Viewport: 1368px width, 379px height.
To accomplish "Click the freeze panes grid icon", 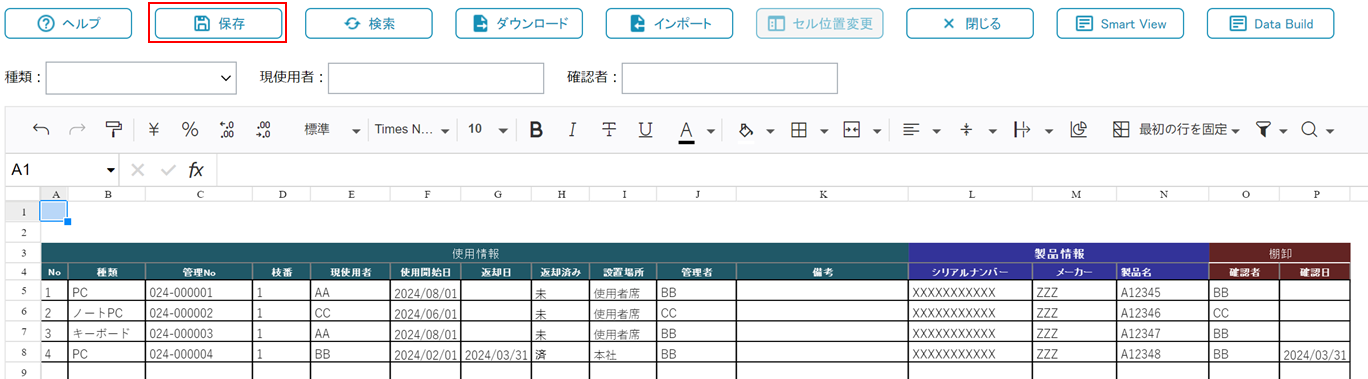I will (1121, 130).
